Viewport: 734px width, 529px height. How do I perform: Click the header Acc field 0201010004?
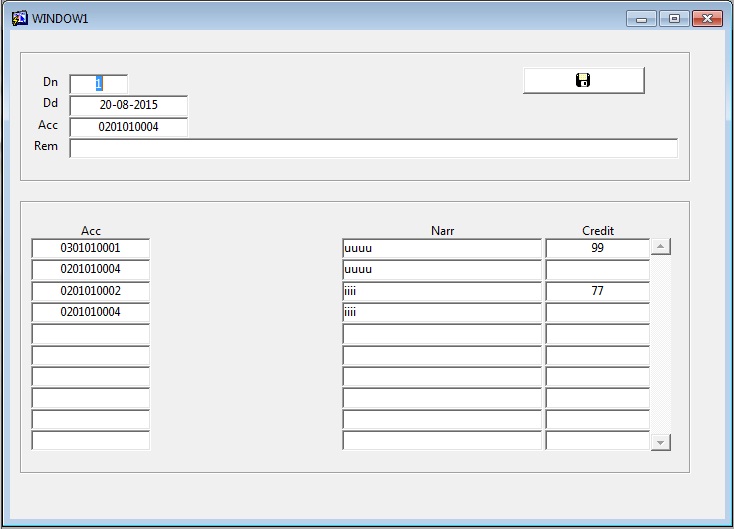(128, 127)
